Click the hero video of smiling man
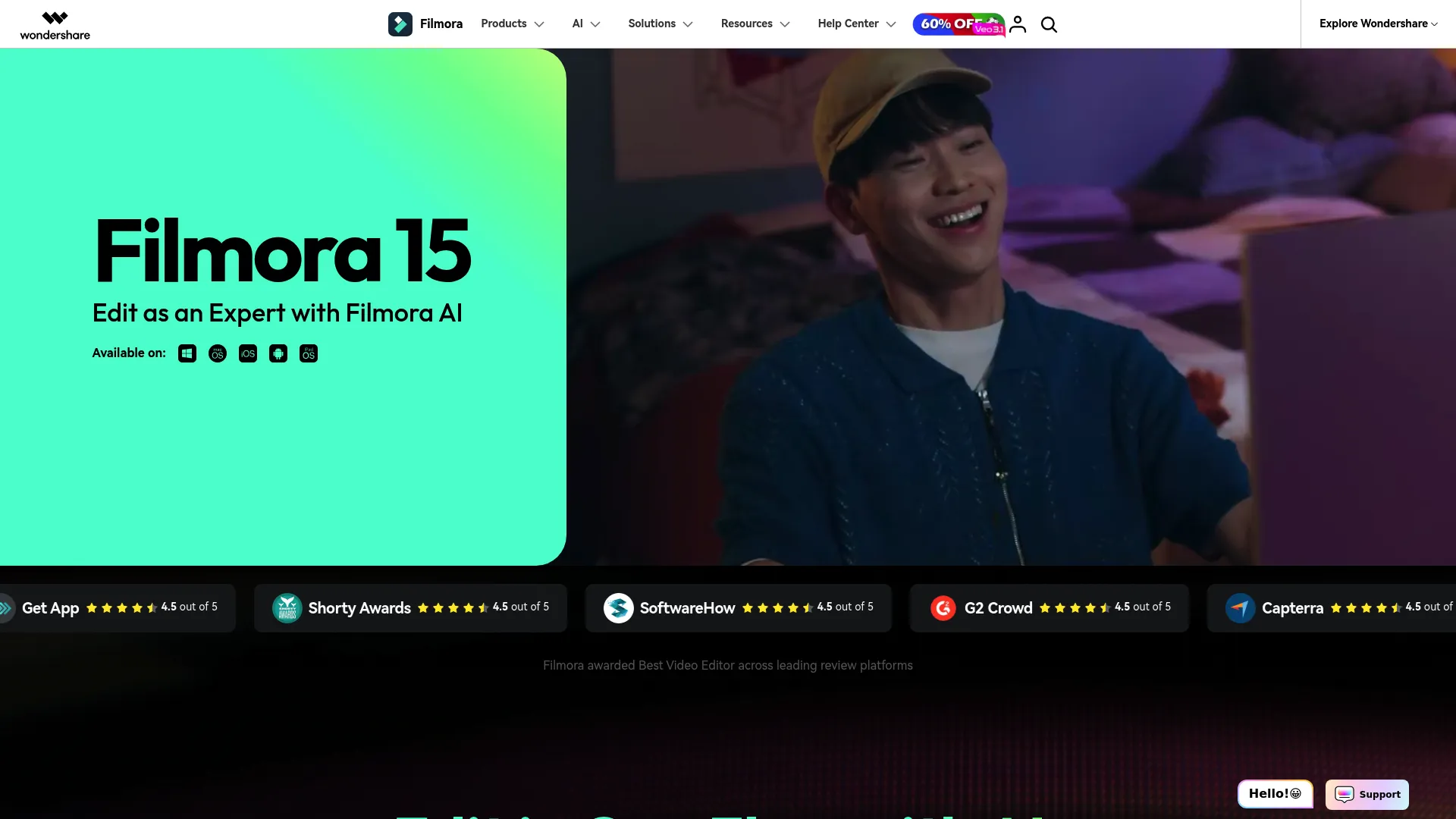 coord(1011,307)
